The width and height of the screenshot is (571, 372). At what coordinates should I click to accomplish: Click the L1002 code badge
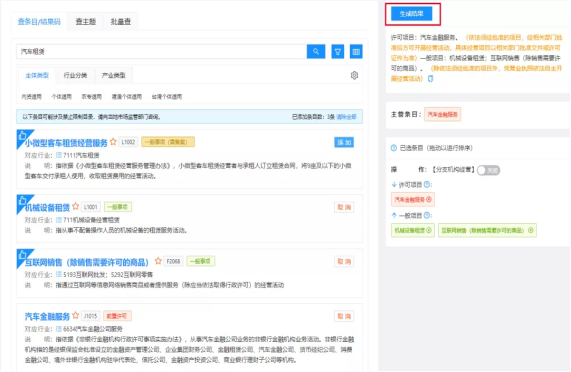pyautogui.click(x=128, y=142)
